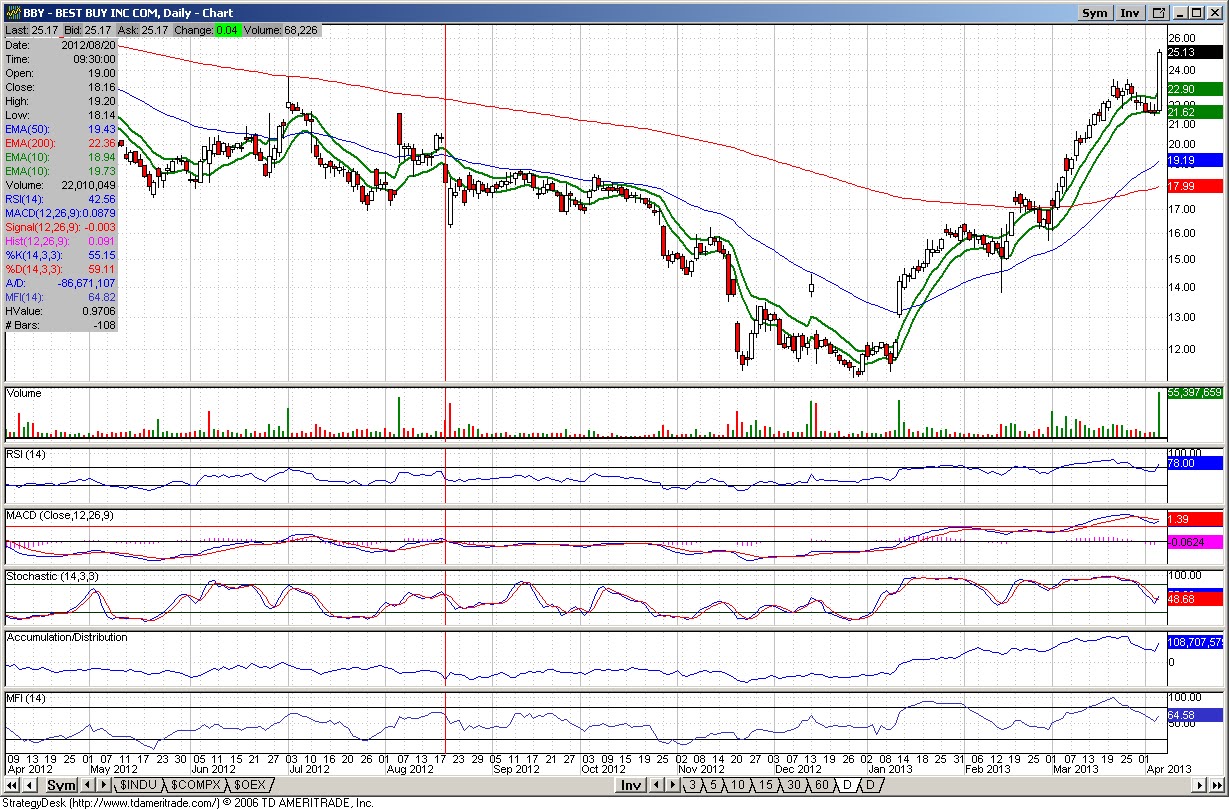1229x809 pixels.
Task: Click the EMA(10) row showing 19.73
Action: (61, 171)
